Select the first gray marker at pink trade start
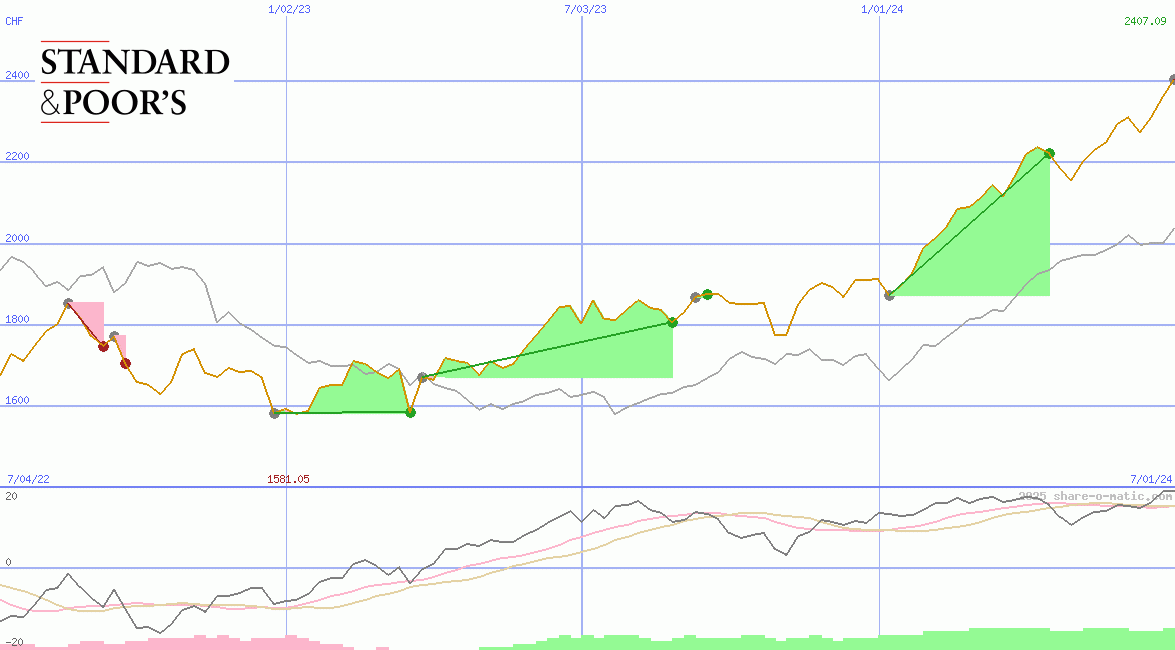The image size is (1175, 650). pos(68,304)
